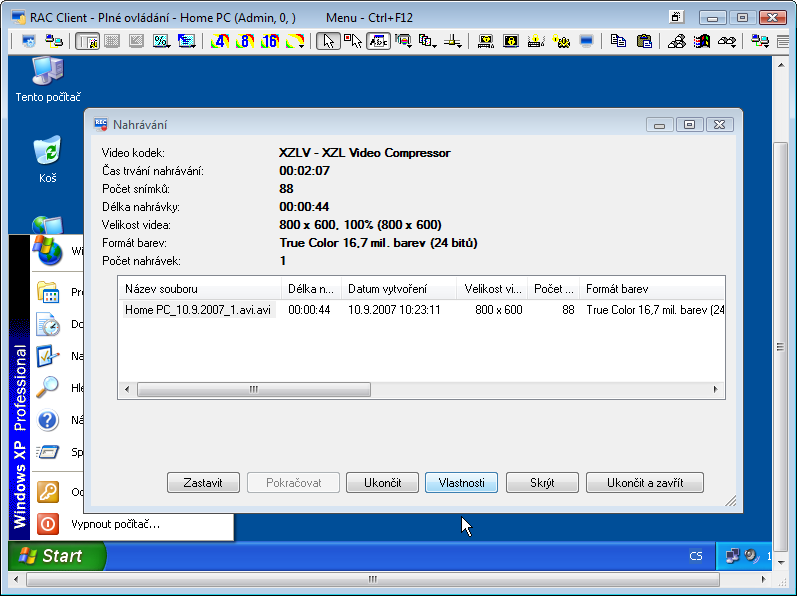Click the network computers tray icon

click(732, 556)
